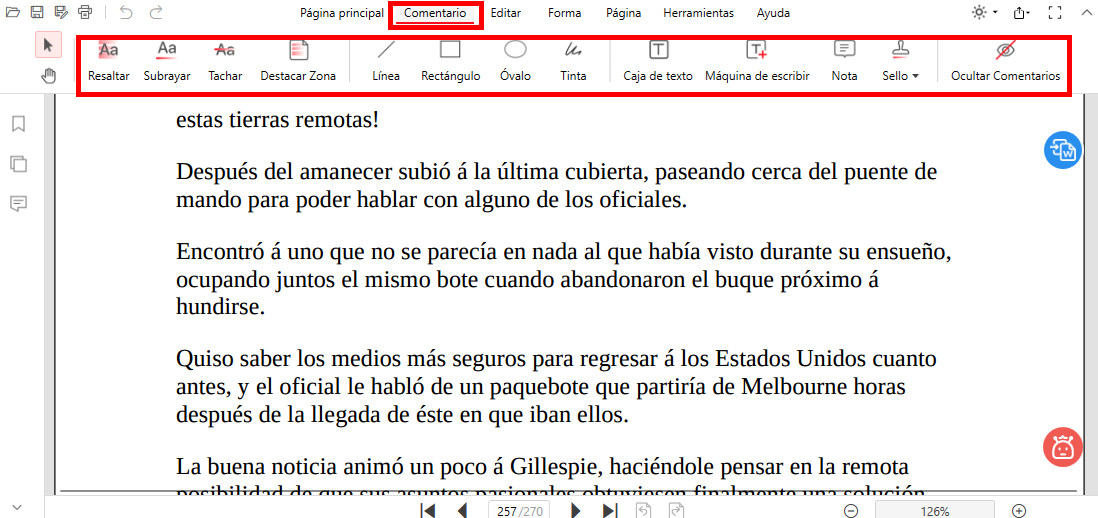Switch to the Página principal tab
Image resolution: width=1098 pixels, height=518 pixels.
coord(342,13)
